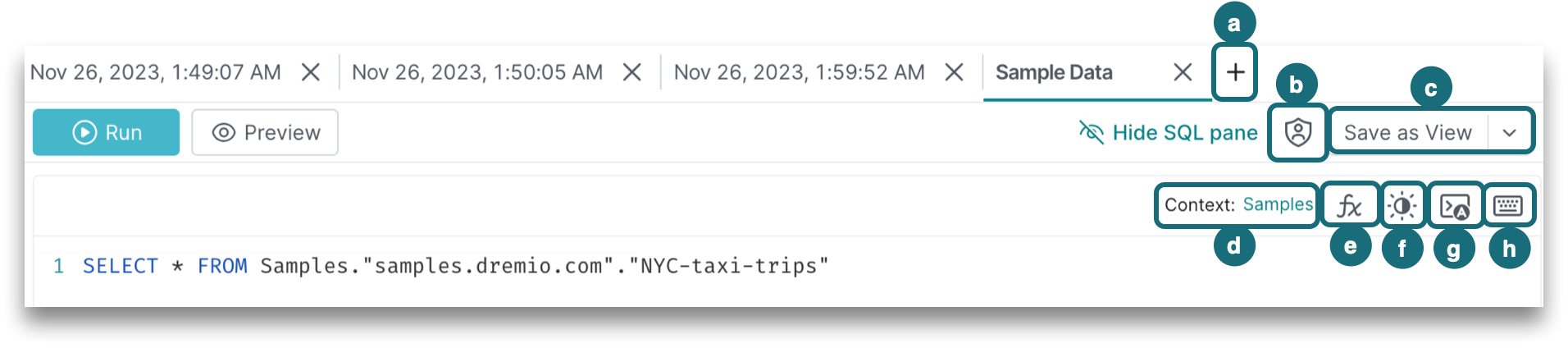This screenshot has width=1568, height=348.
Task: Close the 1:49:07 AM tab
Action: pyautogui.click(x=310, y=72)
